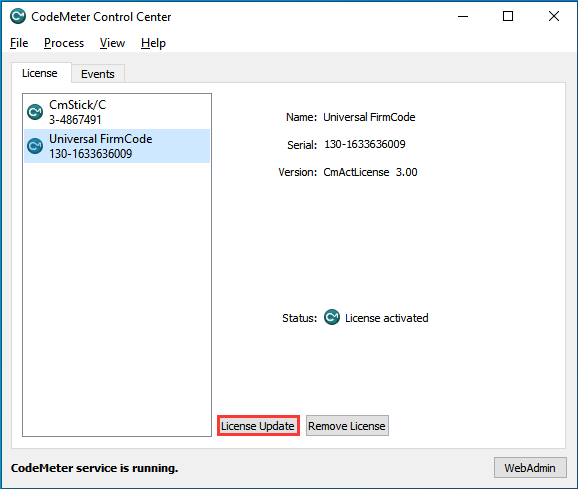Open the Process menu
Image resolution: width=578 pixels, height=489 pixels.
(x=64, y=43)
